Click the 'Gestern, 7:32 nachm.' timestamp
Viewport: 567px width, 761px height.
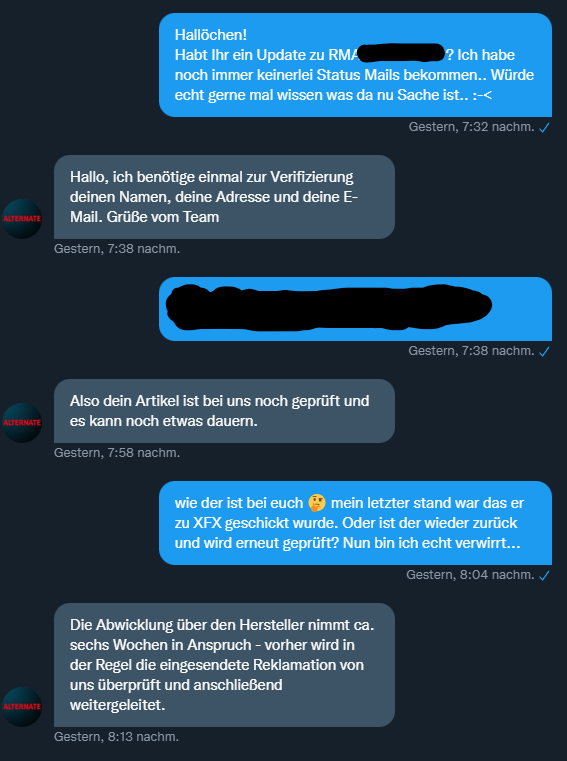pyautogui.click(x=471, y=127)
